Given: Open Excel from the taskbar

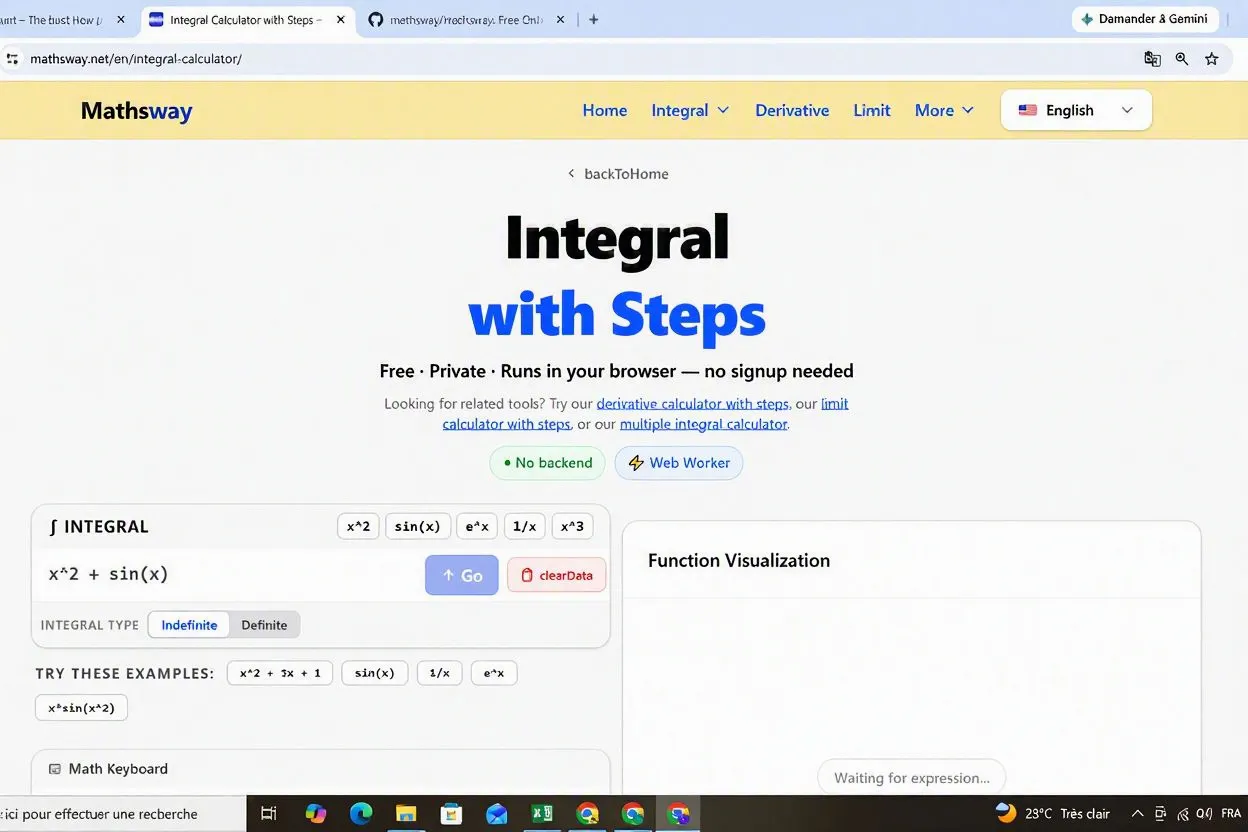Looking at the screenshot, I should tap(542, 813).
